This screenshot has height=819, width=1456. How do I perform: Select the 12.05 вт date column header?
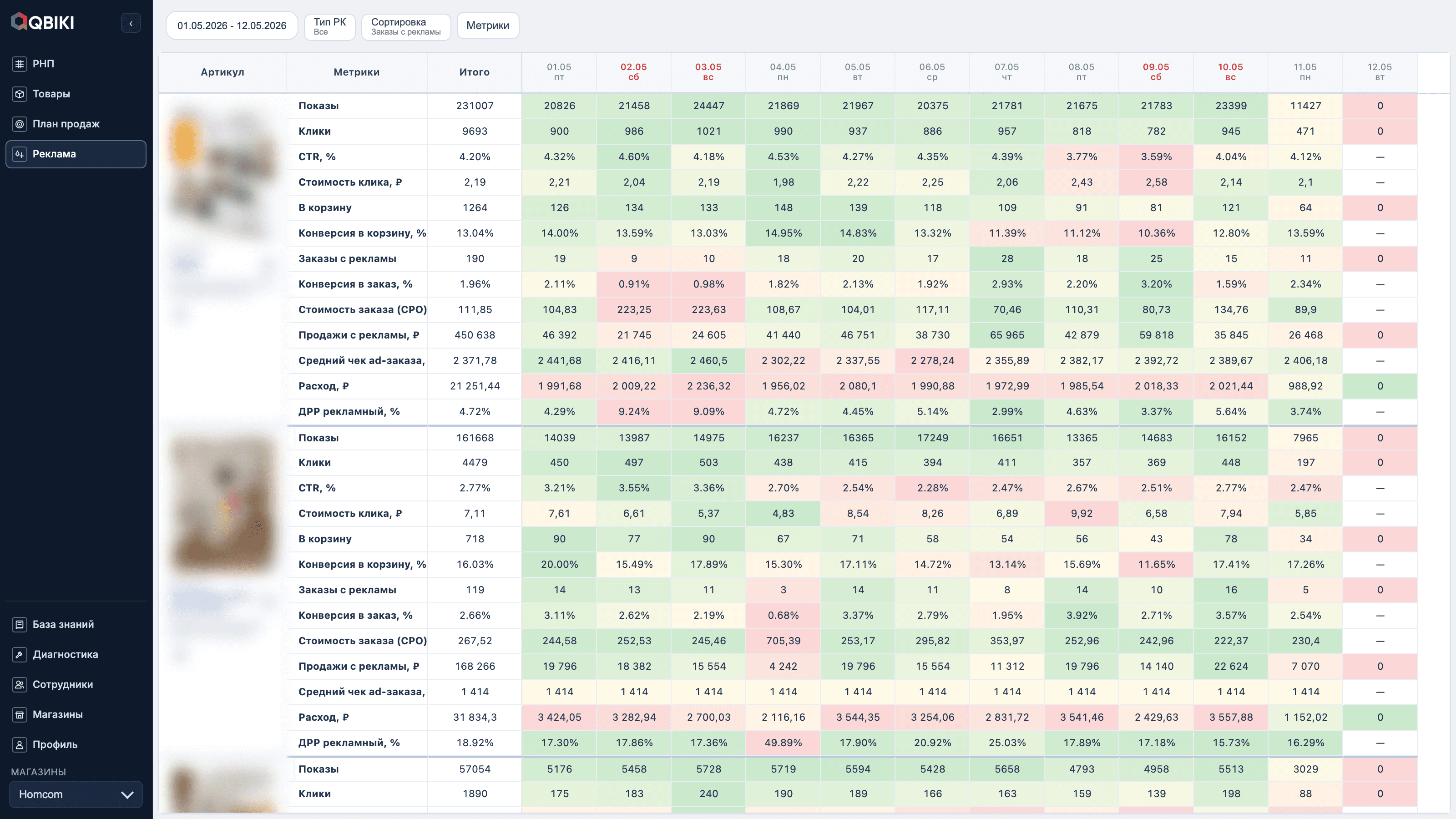pyautogui.click(x=1380, y=72)
